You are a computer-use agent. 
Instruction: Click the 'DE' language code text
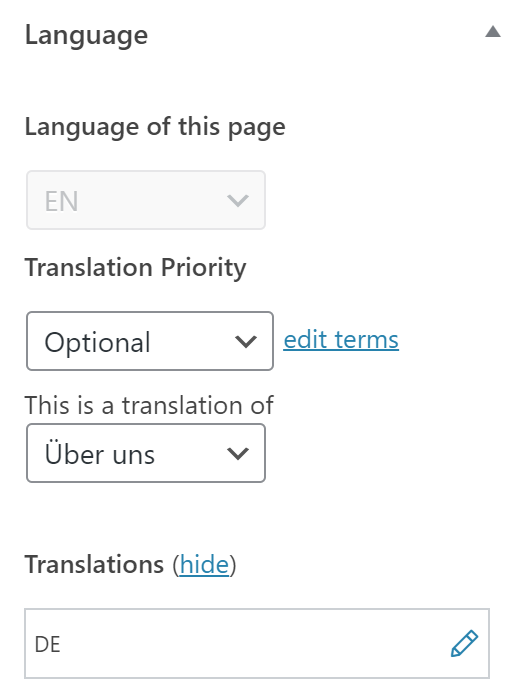click(47, 645)
